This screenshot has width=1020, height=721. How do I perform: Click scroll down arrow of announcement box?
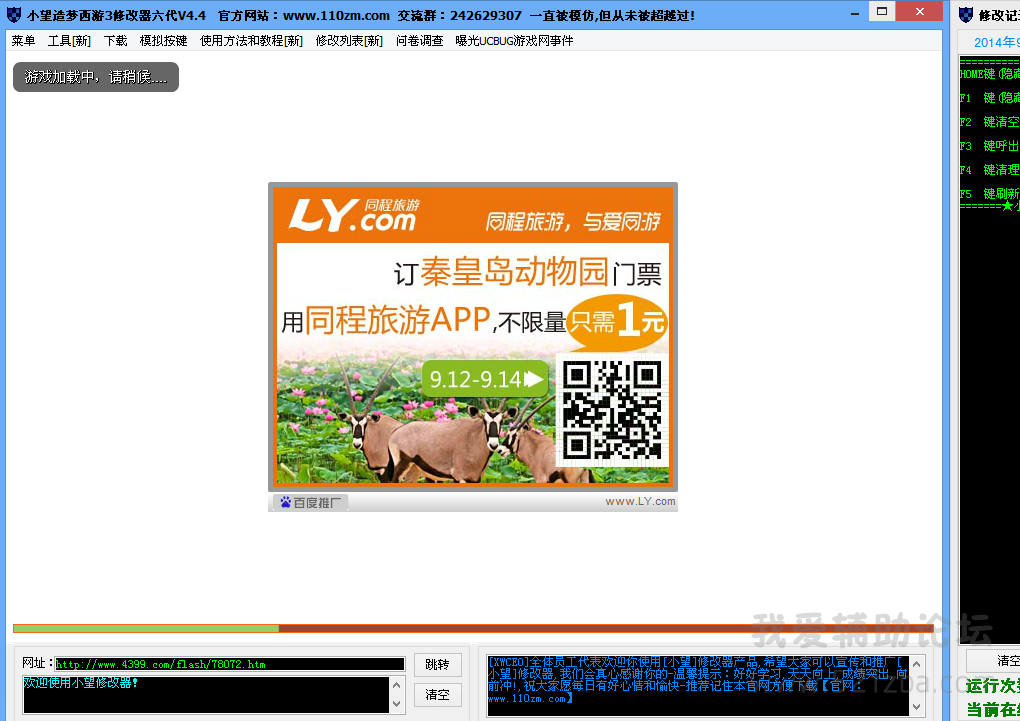point(917,707)
